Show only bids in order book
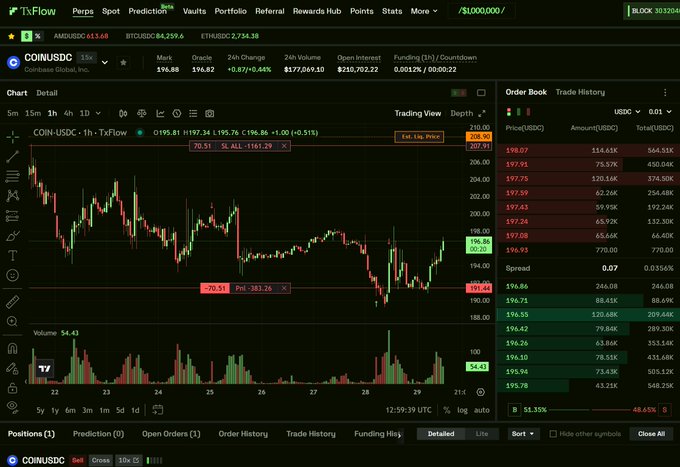 519,112
